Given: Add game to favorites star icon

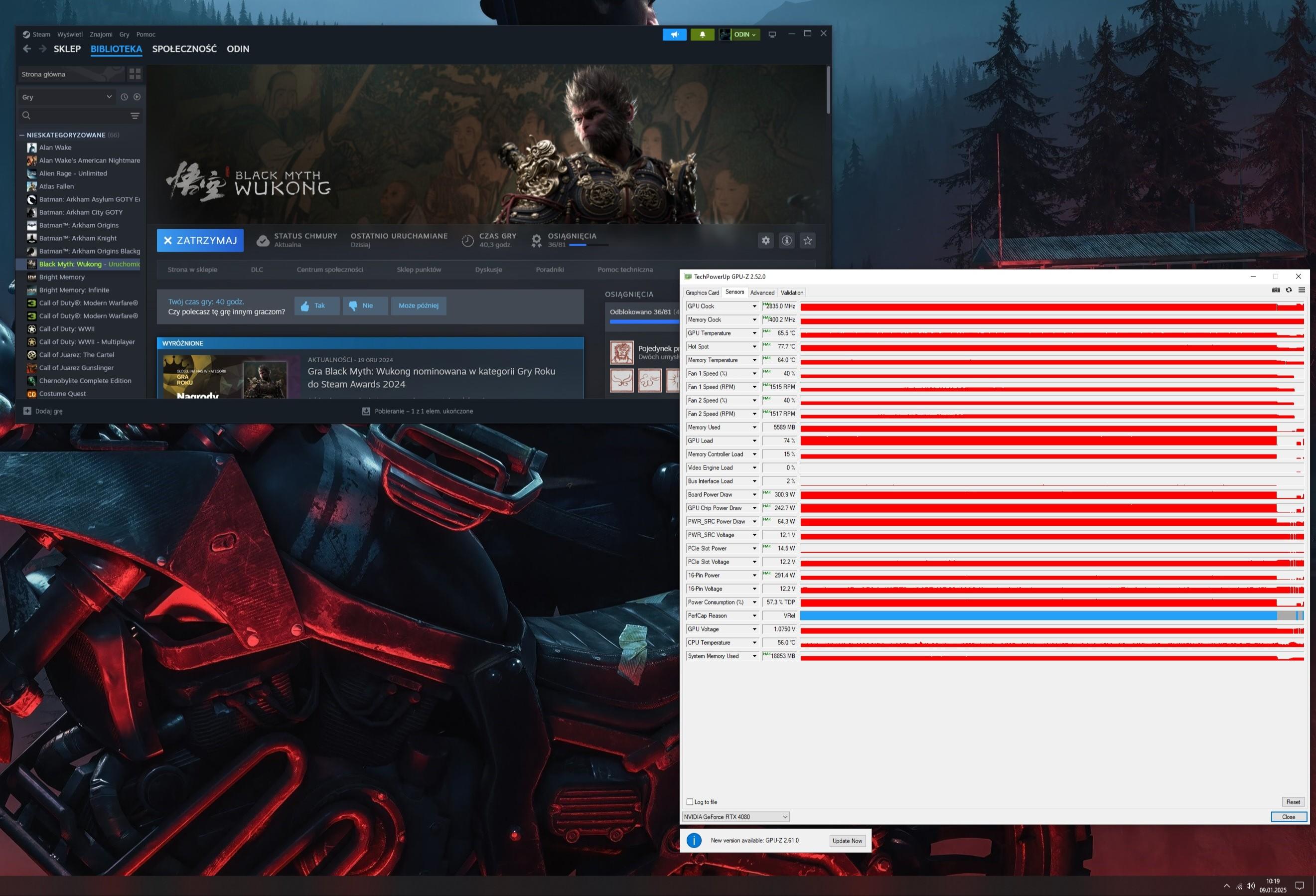Looking at the screenshot, I should (808, 241).
